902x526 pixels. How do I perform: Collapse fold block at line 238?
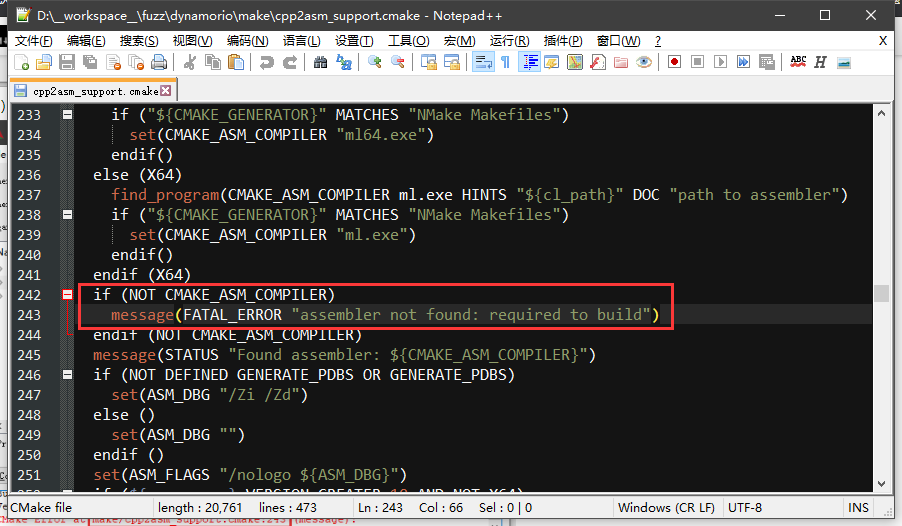click(67, 215)
